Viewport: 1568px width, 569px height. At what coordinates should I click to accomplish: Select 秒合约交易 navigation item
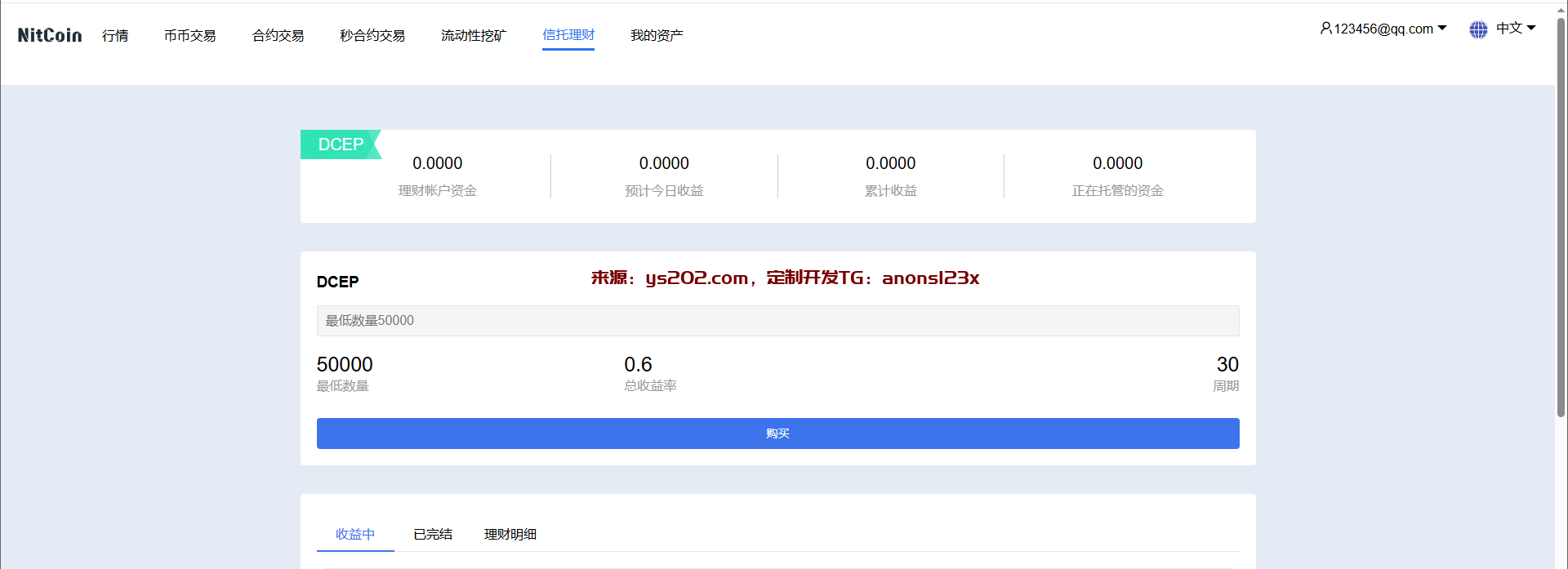(372, 35)
